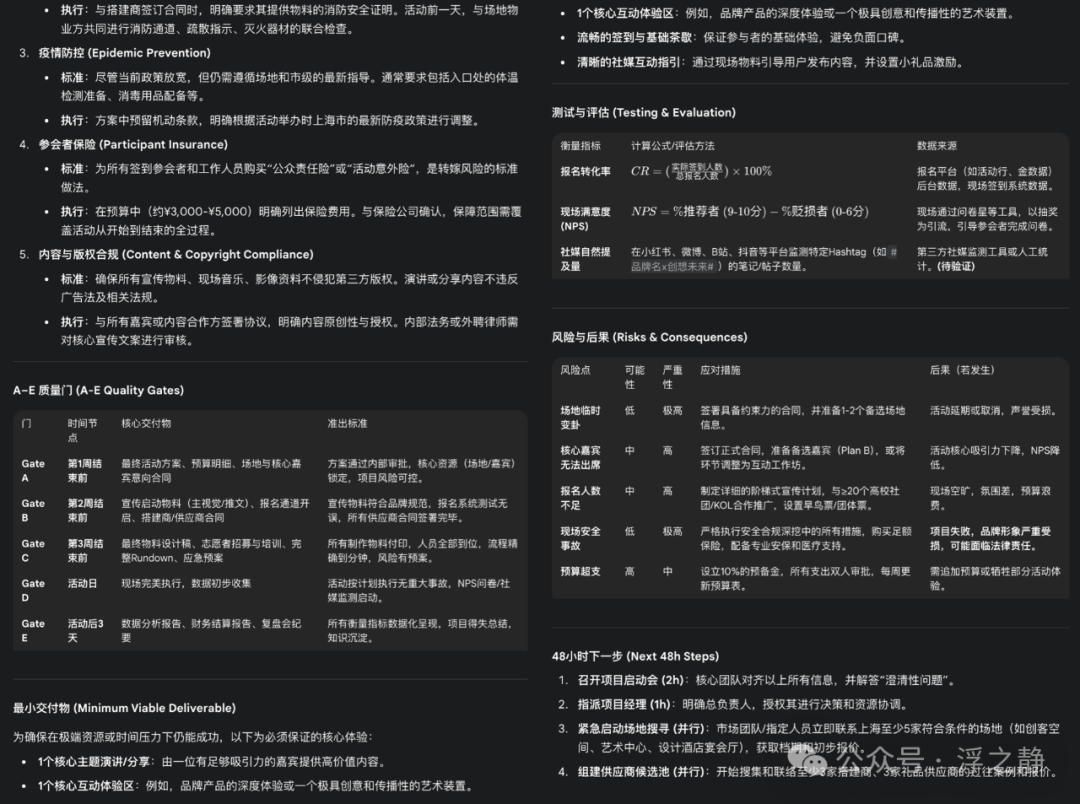Select the "衡量指标" column header

[581, 146]
